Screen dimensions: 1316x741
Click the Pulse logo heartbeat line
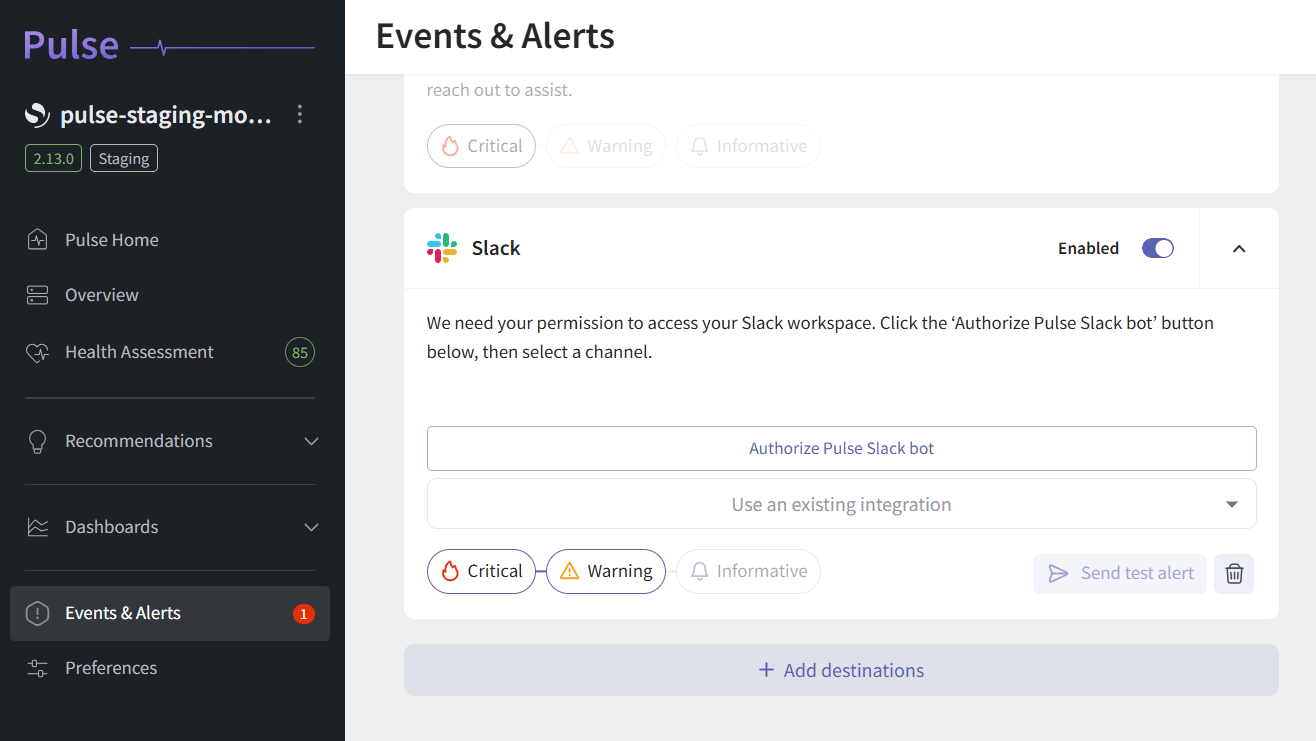222,47
